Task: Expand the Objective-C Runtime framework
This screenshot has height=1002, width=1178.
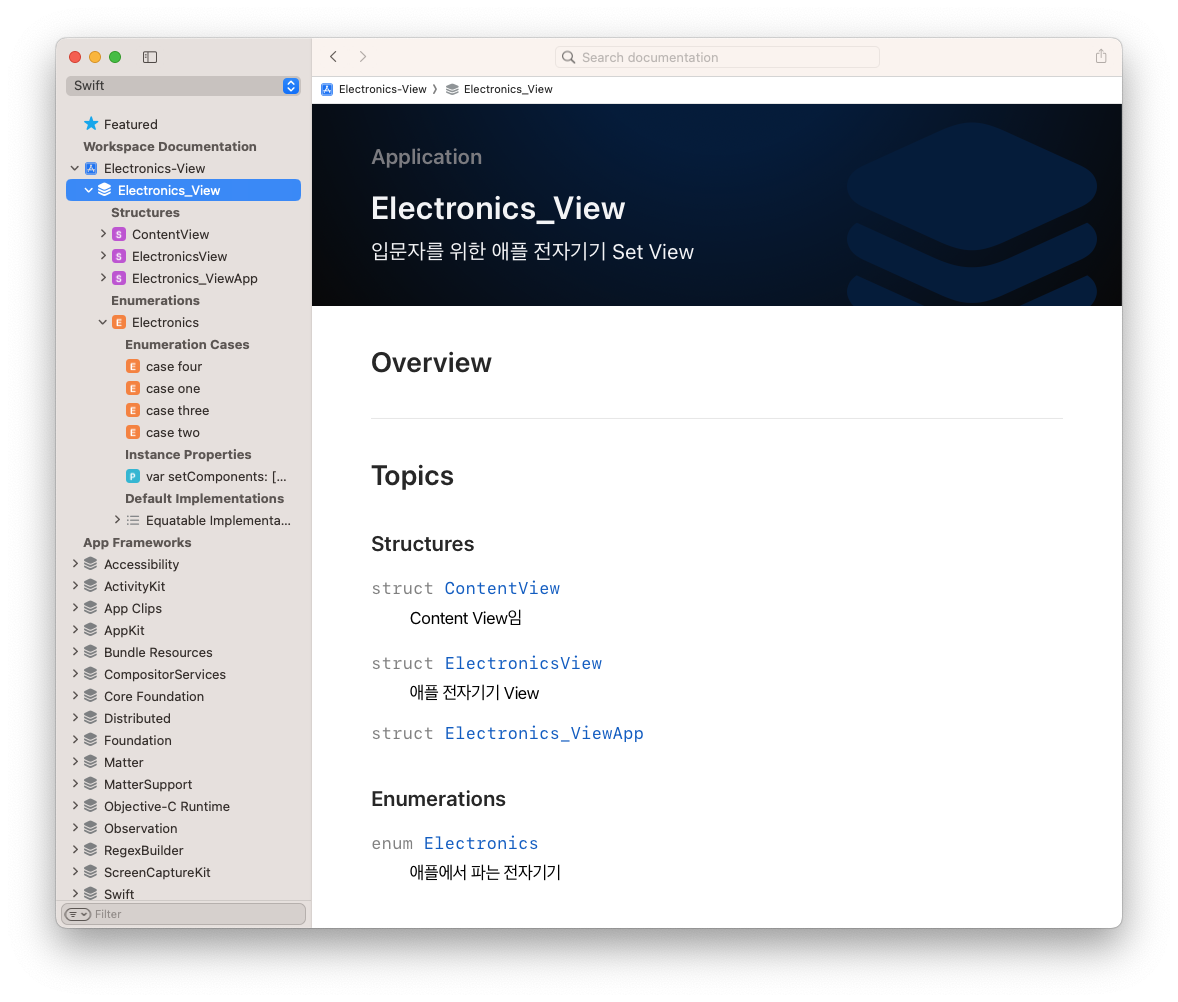Action: pos(75,805)
